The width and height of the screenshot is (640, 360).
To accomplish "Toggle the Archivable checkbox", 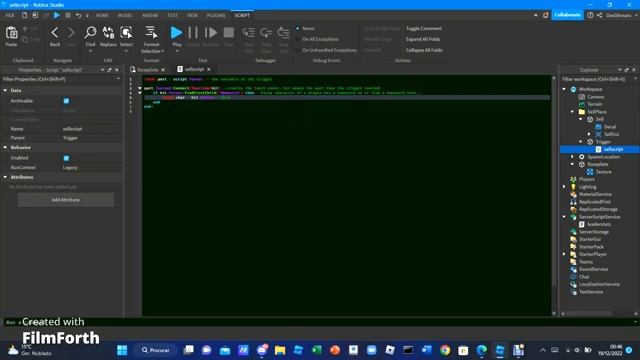I will (x=66, y=101).
